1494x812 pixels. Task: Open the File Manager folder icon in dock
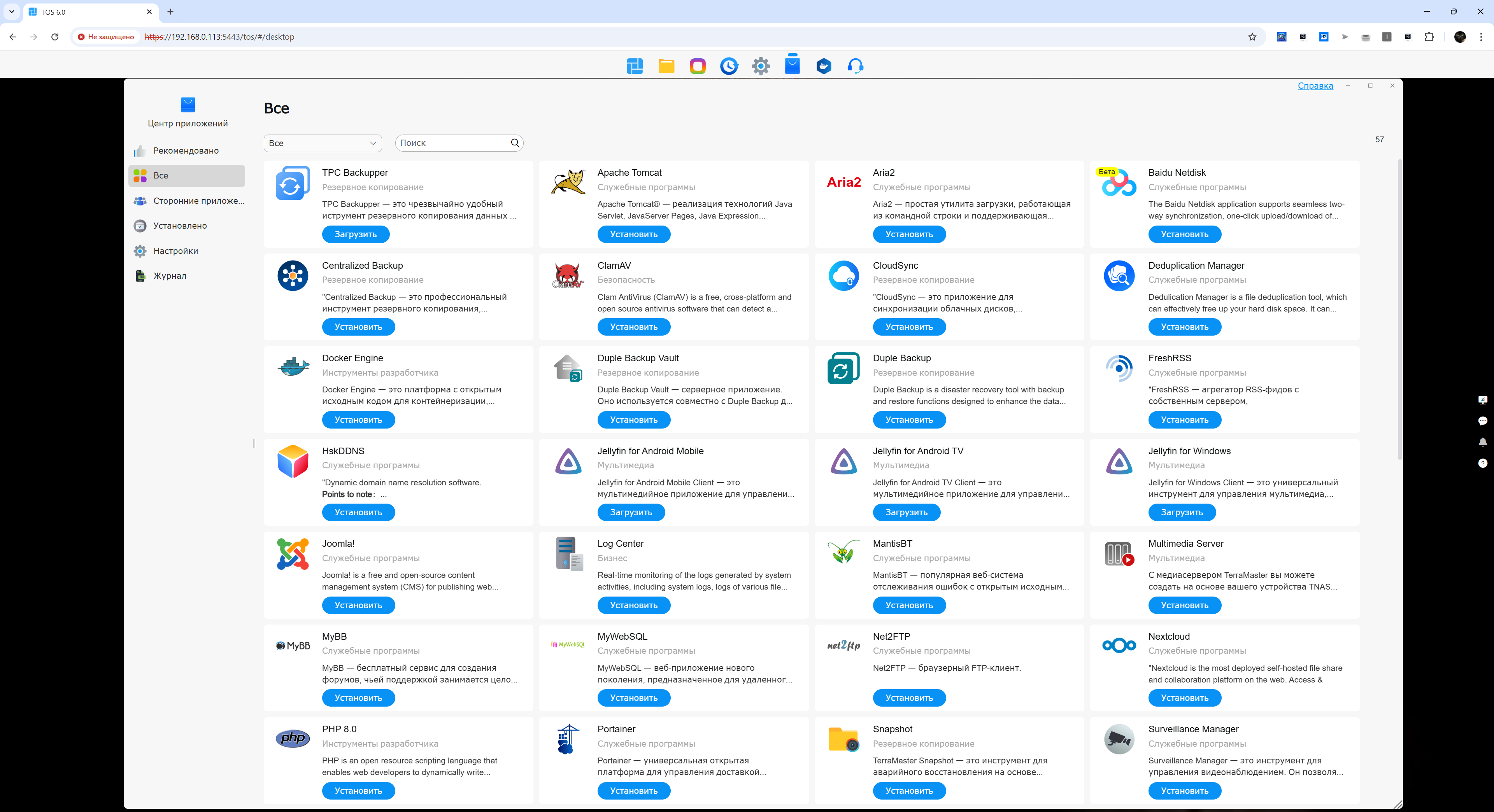[x=666, y=66]
